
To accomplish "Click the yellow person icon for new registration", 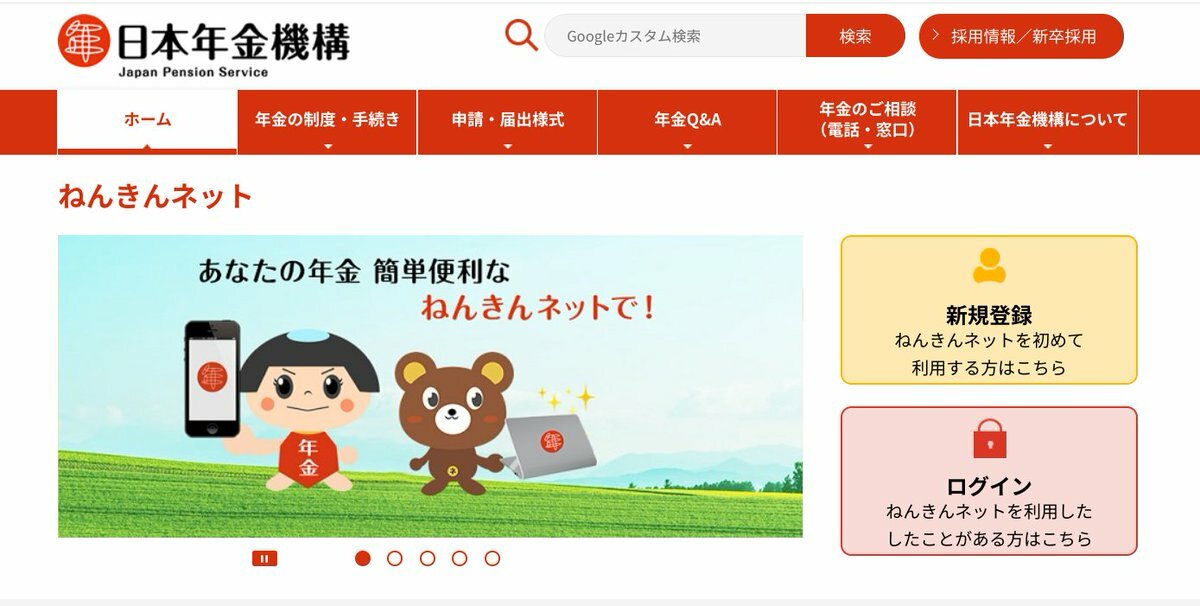I will coord(989,265).
